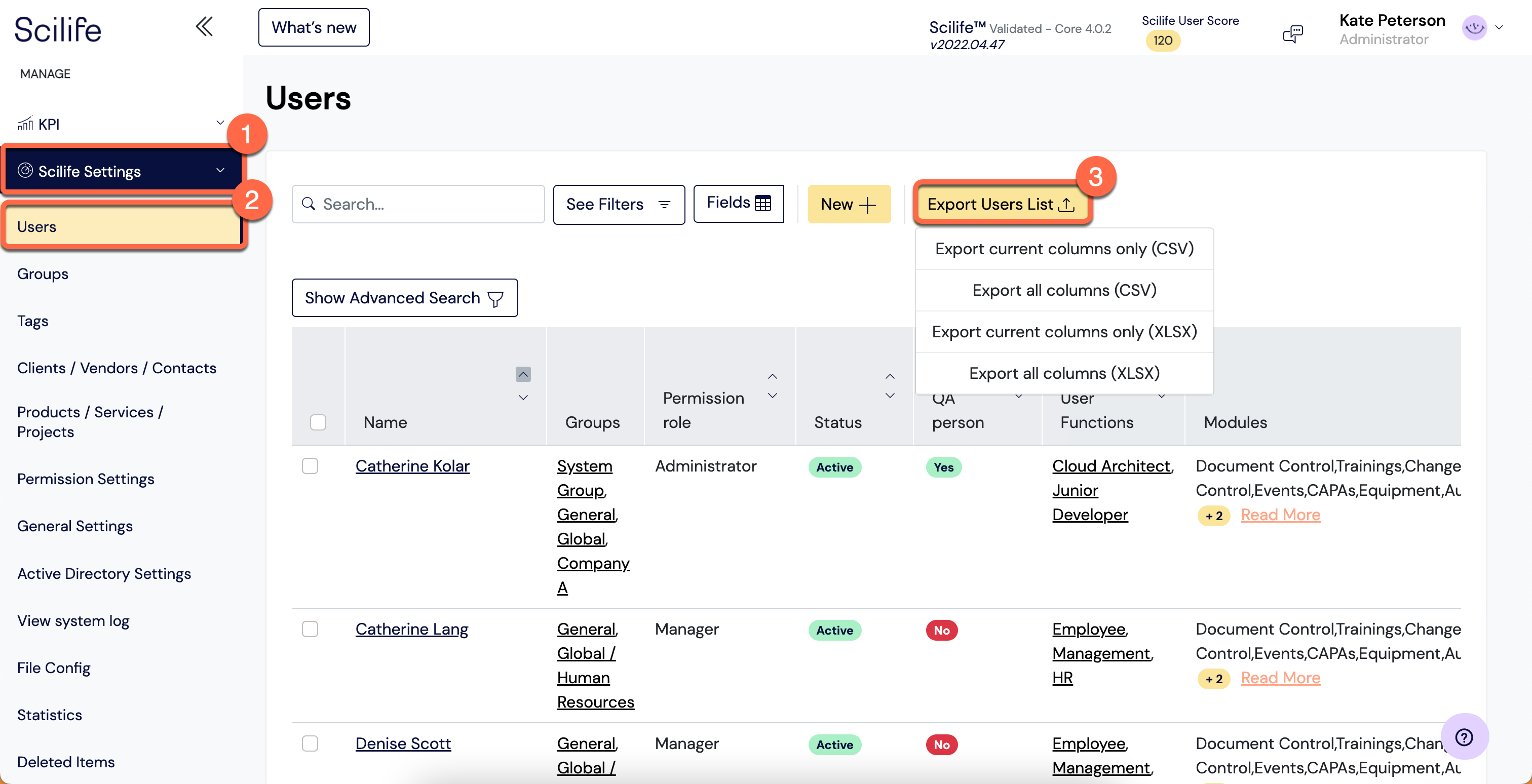Check the select-all users checkbox

(x=318, y=422)
